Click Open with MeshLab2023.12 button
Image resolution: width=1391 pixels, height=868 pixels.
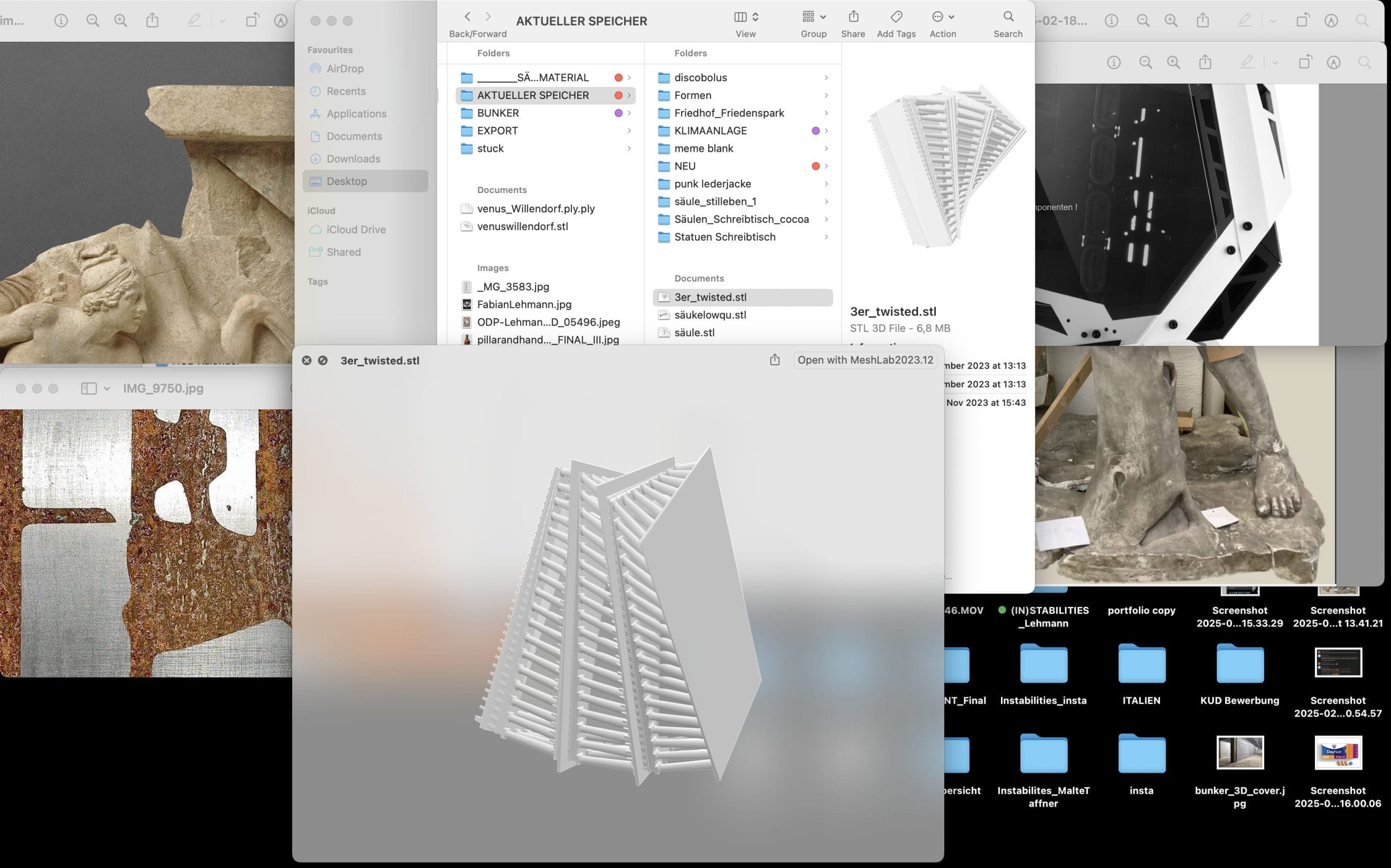pos(865,360)
